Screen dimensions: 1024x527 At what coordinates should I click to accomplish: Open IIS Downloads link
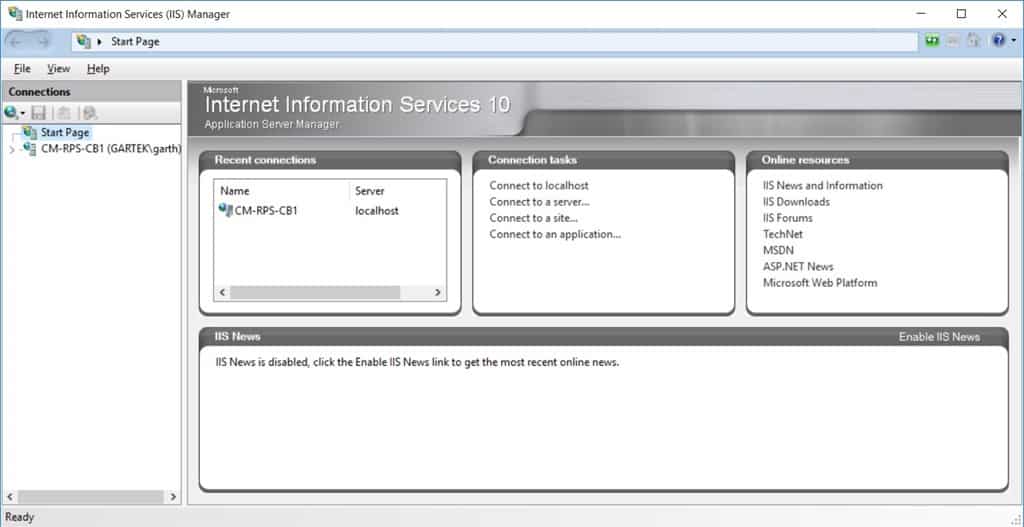796,202
